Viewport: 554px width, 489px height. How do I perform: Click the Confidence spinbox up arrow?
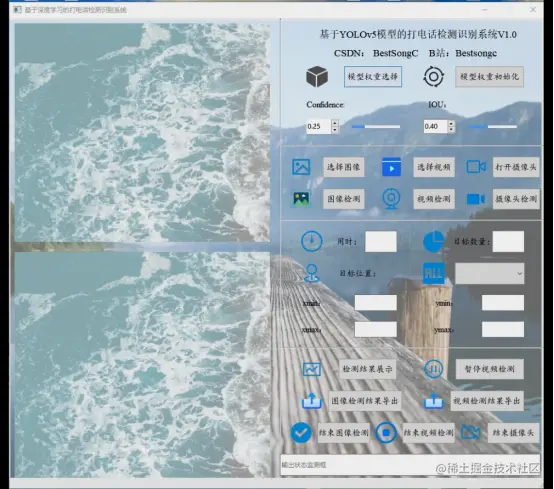coord(335,123)
